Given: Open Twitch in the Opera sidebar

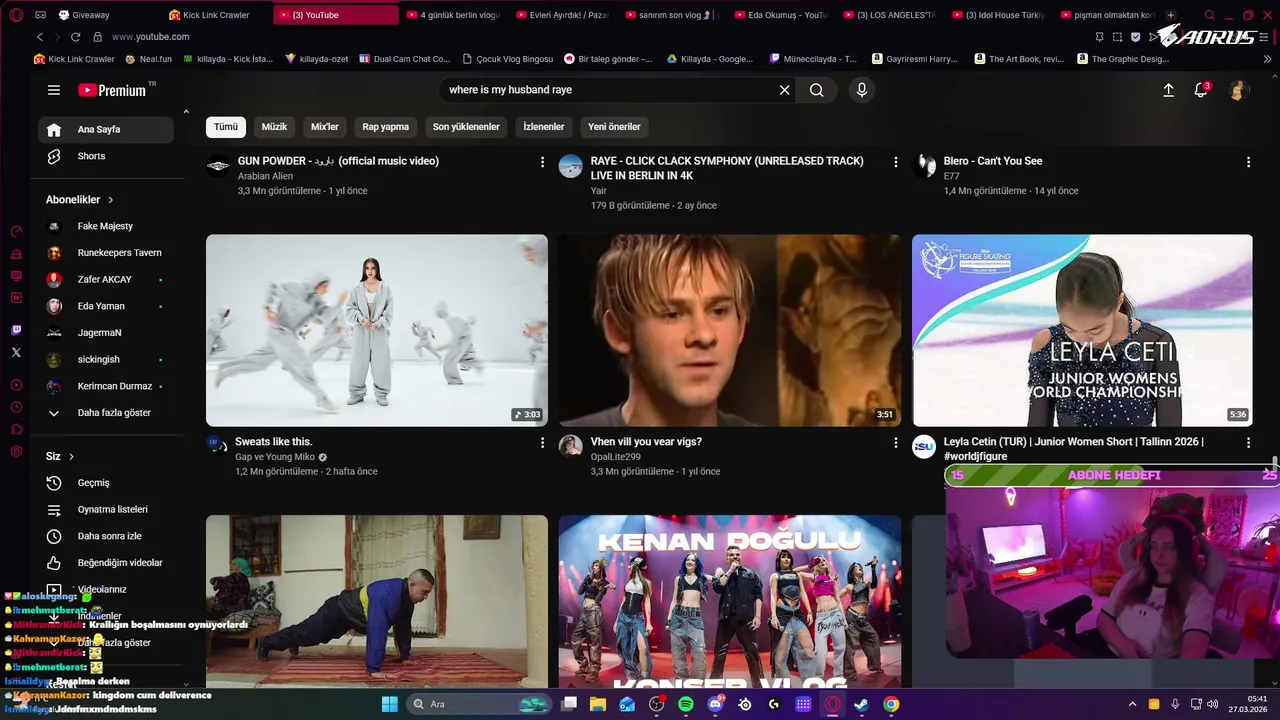Looking at the screenshot, I should pyautogui.click(x=16, y=331).
